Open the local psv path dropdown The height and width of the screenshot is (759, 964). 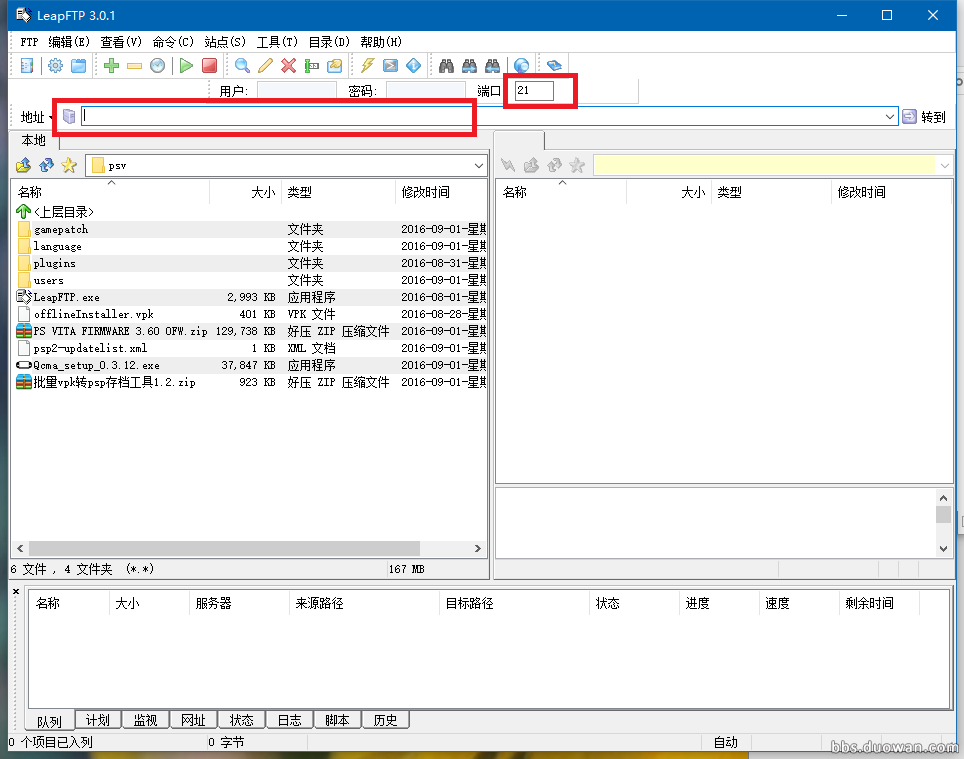[478, 165]
